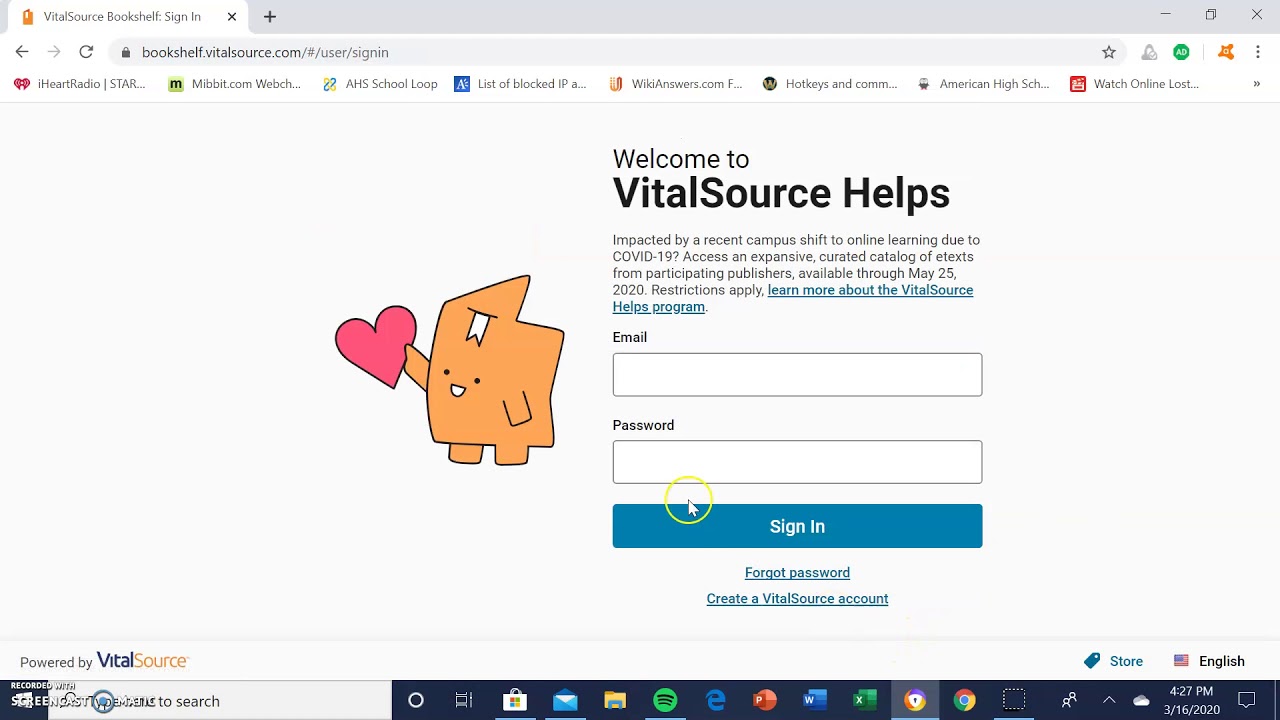Open Avast Secure Browser taskbar icon
Viewport: 1280px width, 720px height.
pyautogui.click(x=915, y=701)
